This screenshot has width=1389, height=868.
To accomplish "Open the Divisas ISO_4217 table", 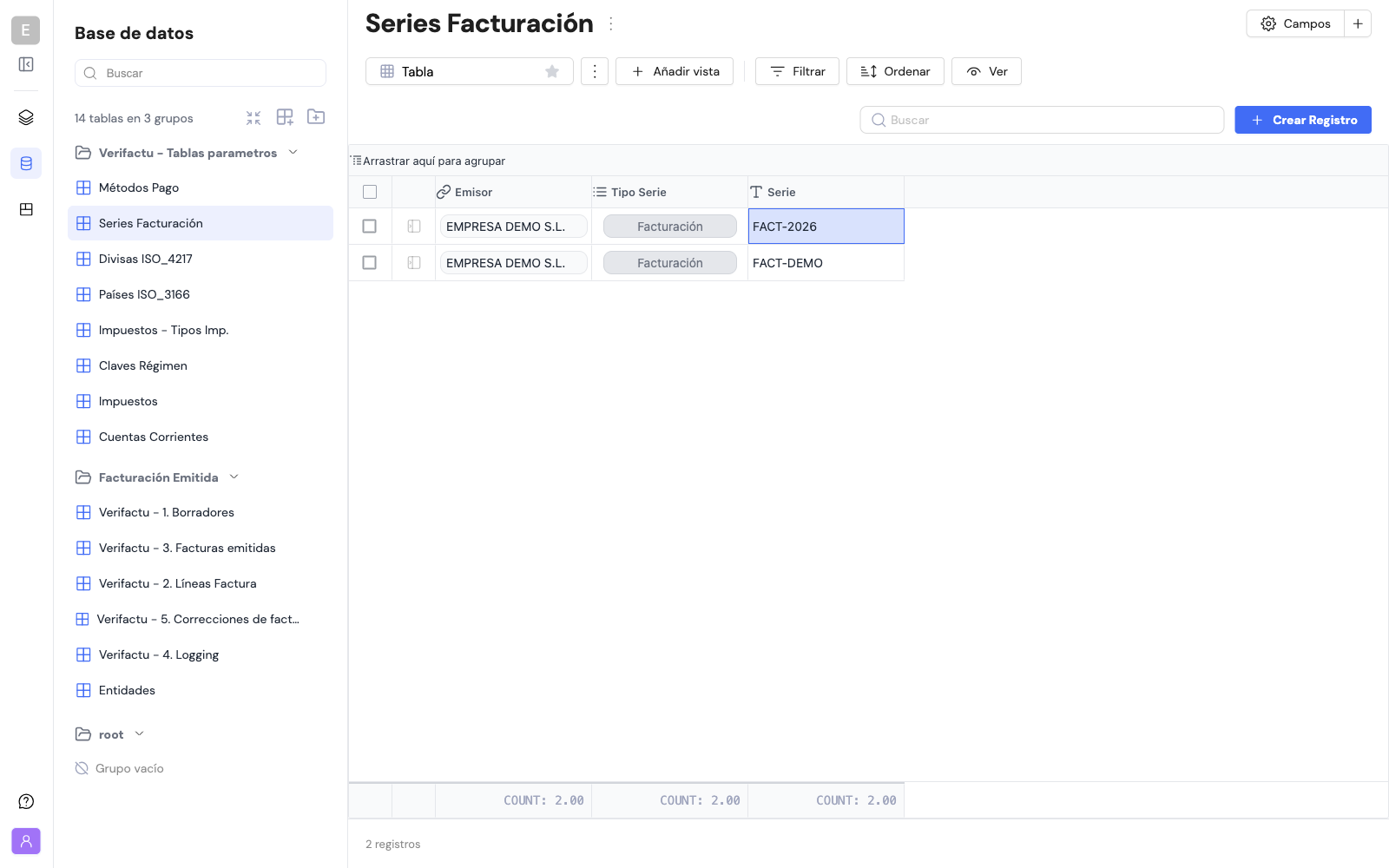I will pos(201,259).
